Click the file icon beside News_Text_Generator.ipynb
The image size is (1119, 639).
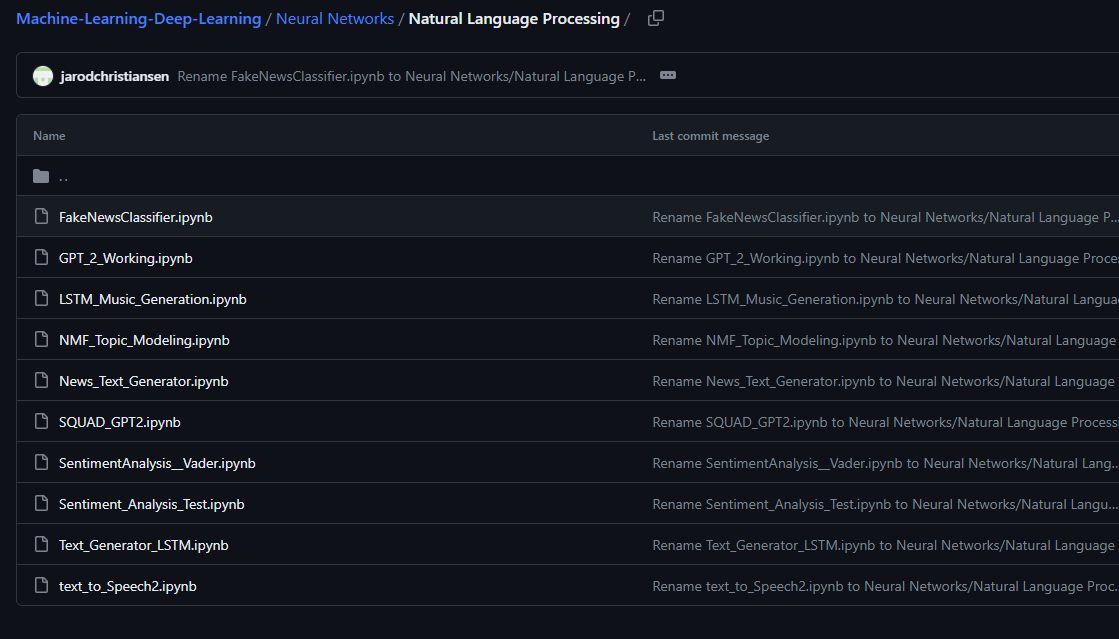[x=41, y=381]
